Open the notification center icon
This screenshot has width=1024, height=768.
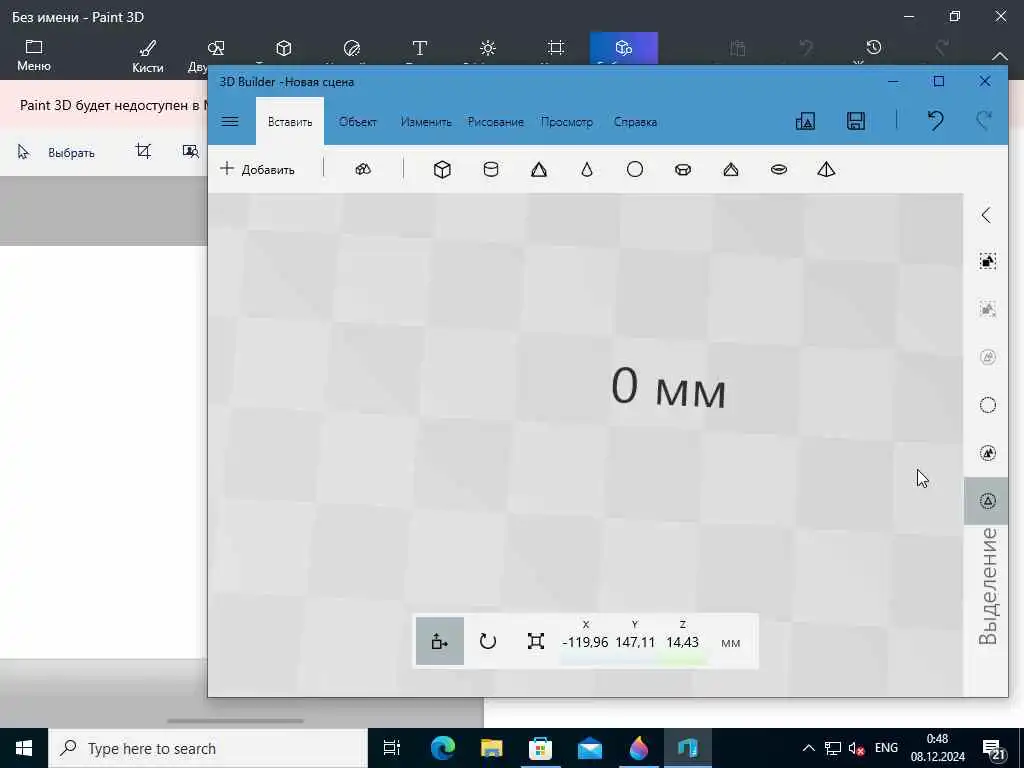(x=993, y=749)
